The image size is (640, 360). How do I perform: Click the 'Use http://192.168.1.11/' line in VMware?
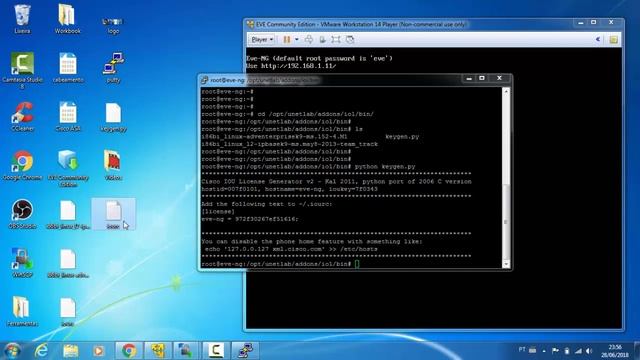(x=291, y=66)
